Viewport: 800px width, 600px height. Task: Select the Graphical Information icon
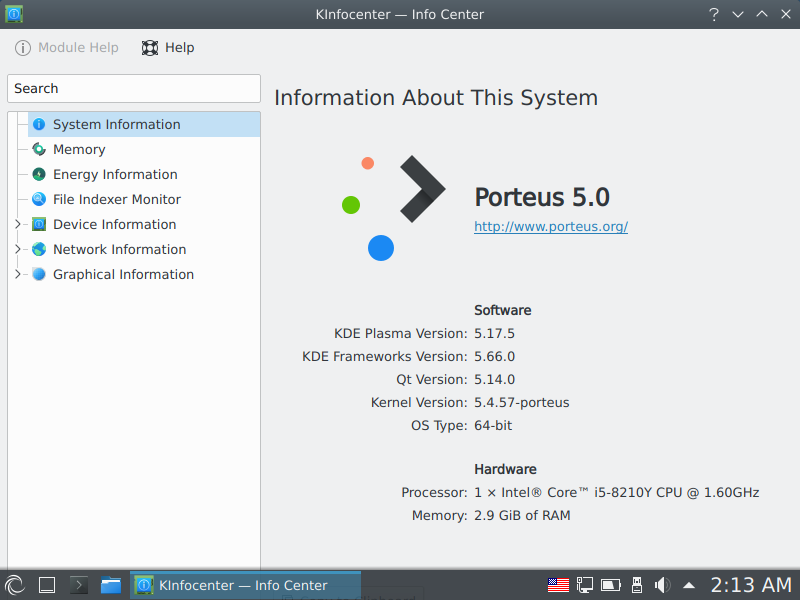[x=39, y=274]
